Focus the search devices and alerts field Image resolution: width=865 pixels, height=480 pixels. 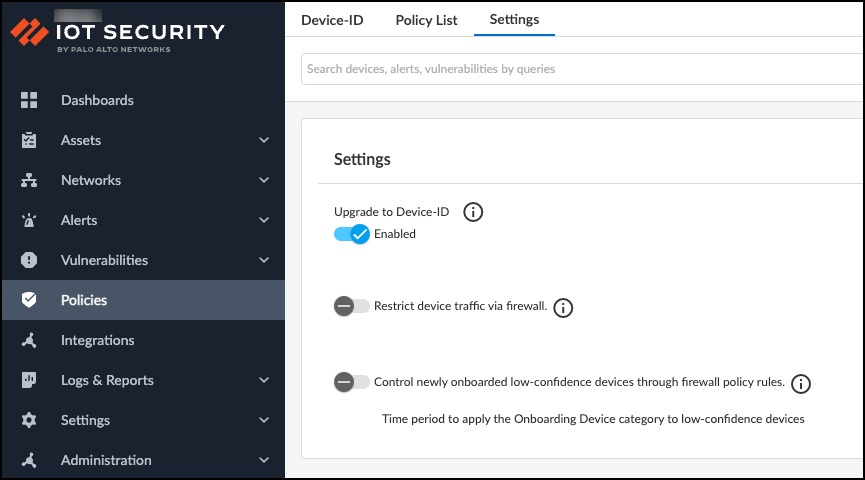click(x=580, y=69)
